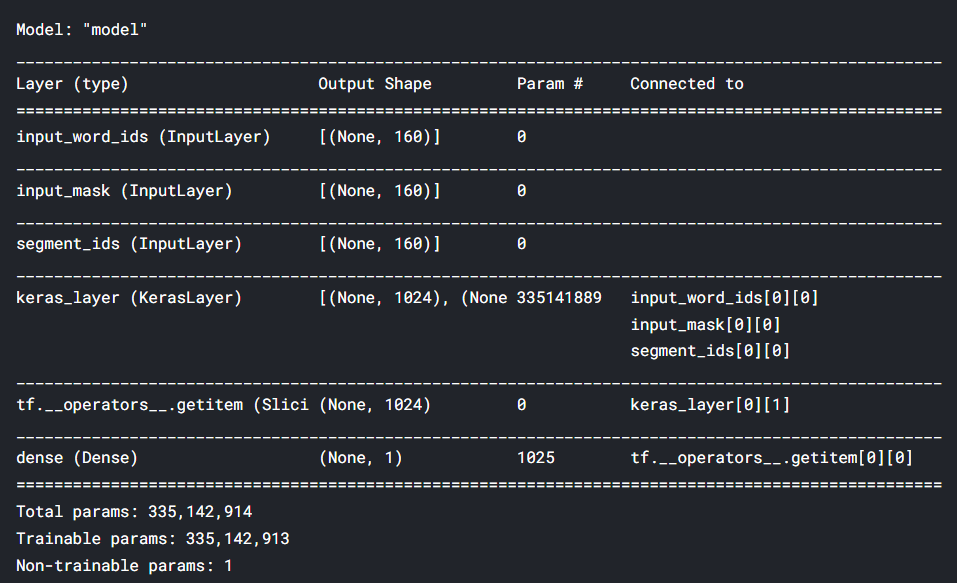Click the tf.__operators__.getitem layer name
This screenshot has width=957, height=583.
pos(162,405)
